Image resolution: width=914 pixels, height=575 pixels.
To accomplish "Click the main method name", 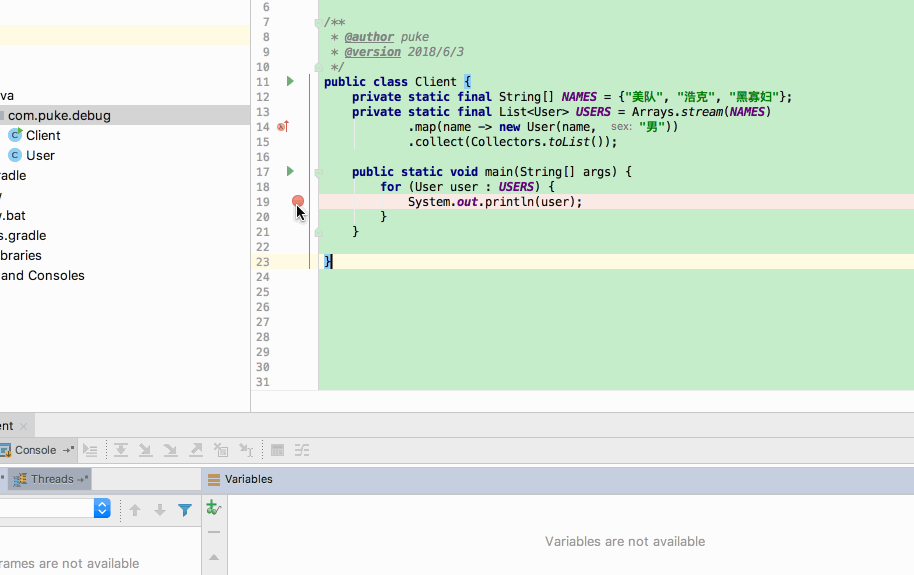I will click(498, 172).
